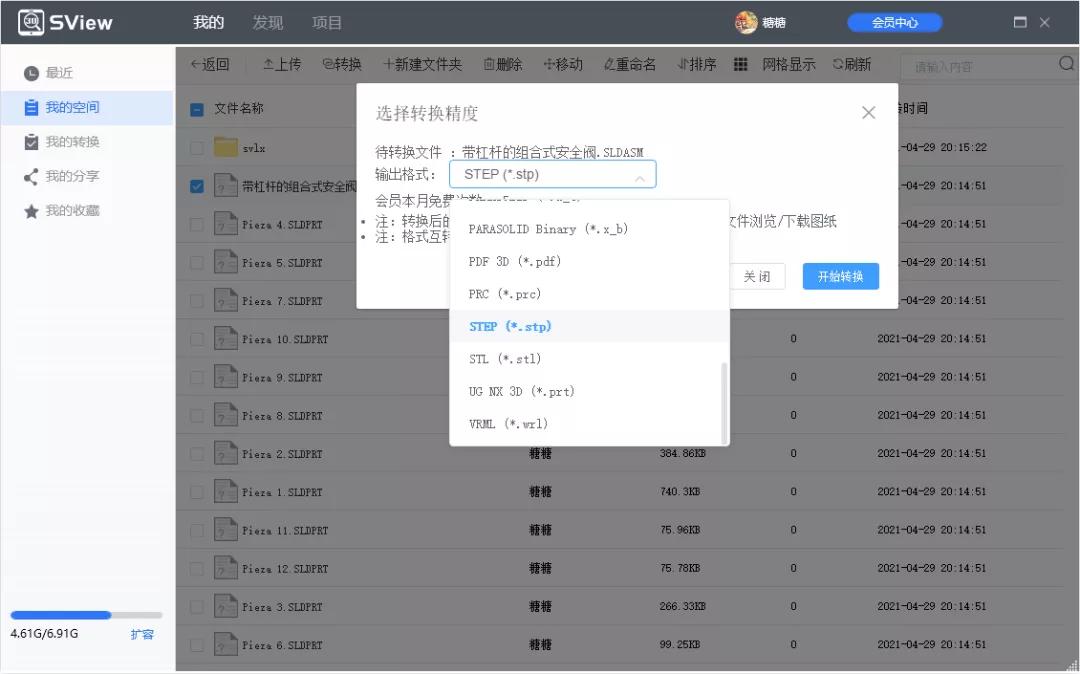Click the Refresh (刷新) icon
Screen dimensions: 1080x674
(851, 63)
